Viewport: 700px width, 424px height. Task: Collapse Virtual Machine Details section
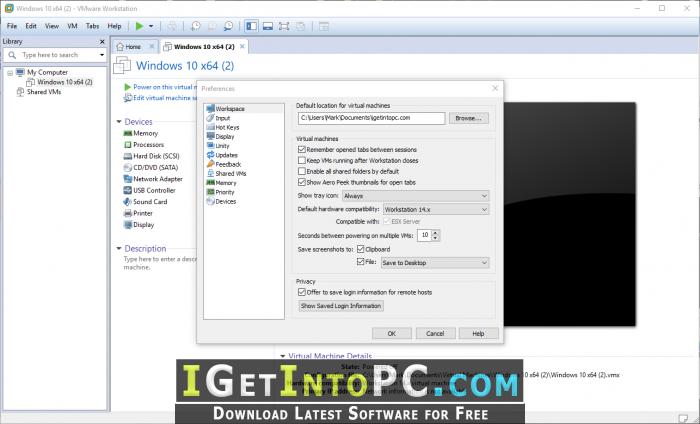pyautogui.click(x=283, y=356)
